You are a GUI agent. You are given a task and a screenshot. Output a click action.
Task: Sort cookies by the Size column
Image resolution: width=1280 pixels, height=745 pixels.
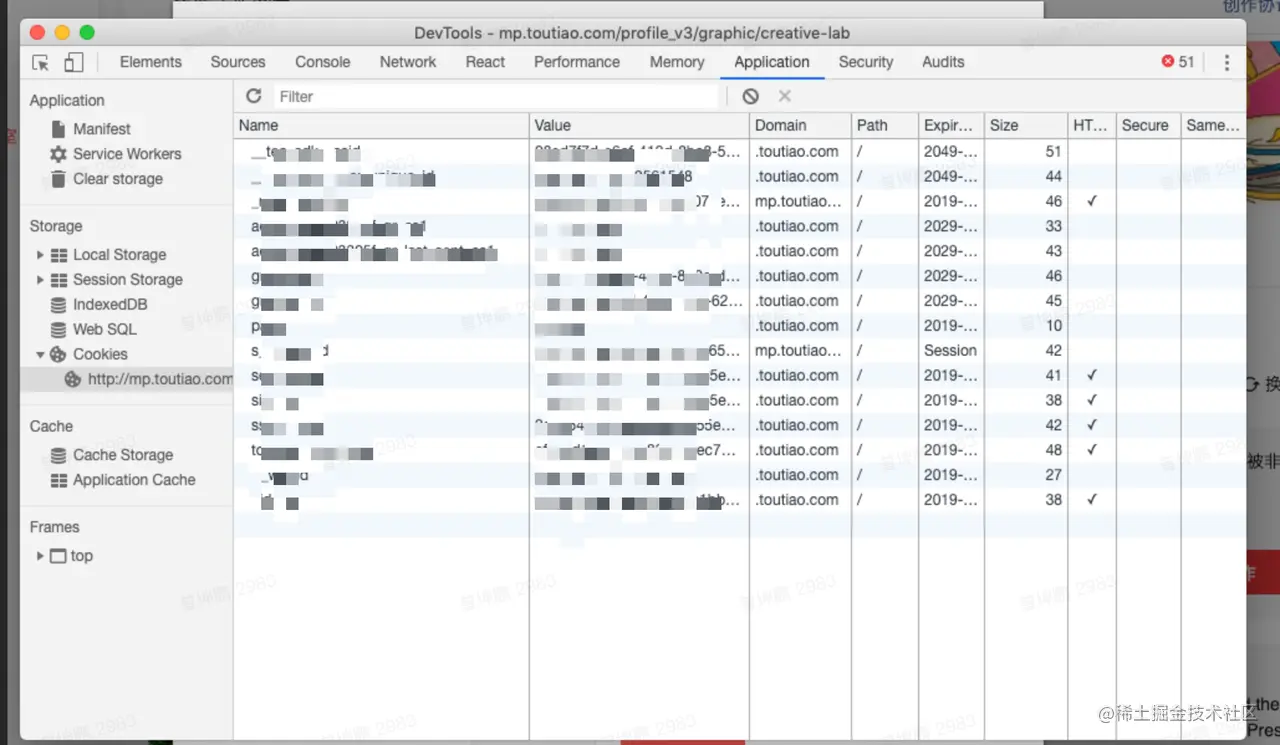(1026, 126)
